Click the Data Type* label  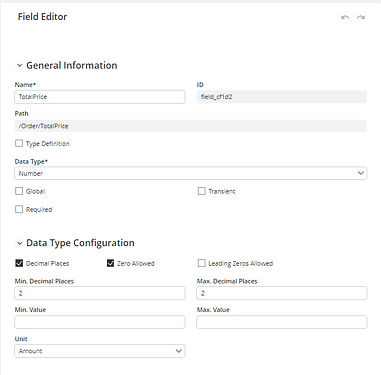pos(31,162)
